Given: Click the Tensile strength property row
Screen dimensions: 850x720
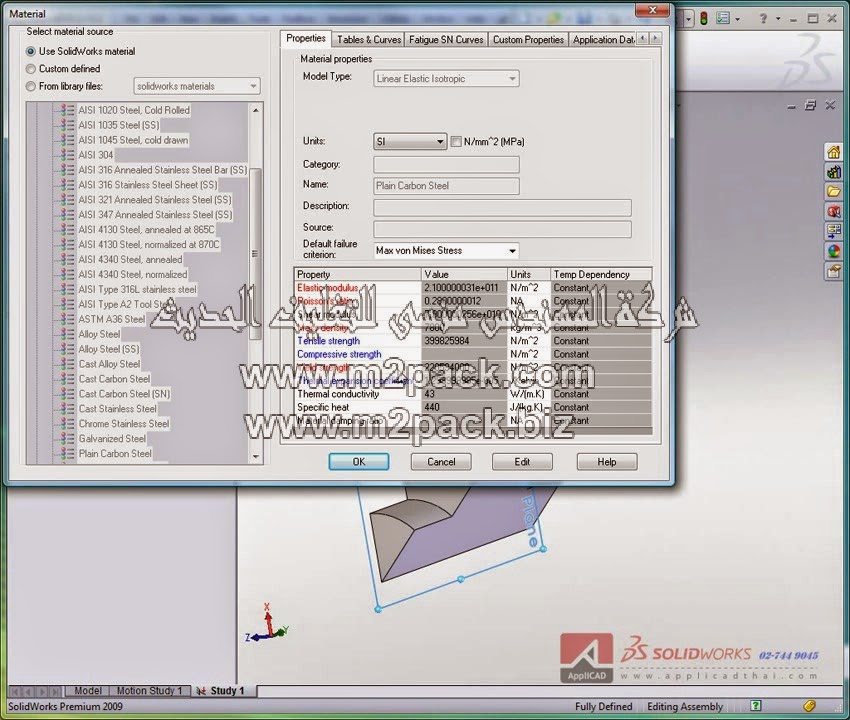Looking at the screenshot, I should 473,341.
